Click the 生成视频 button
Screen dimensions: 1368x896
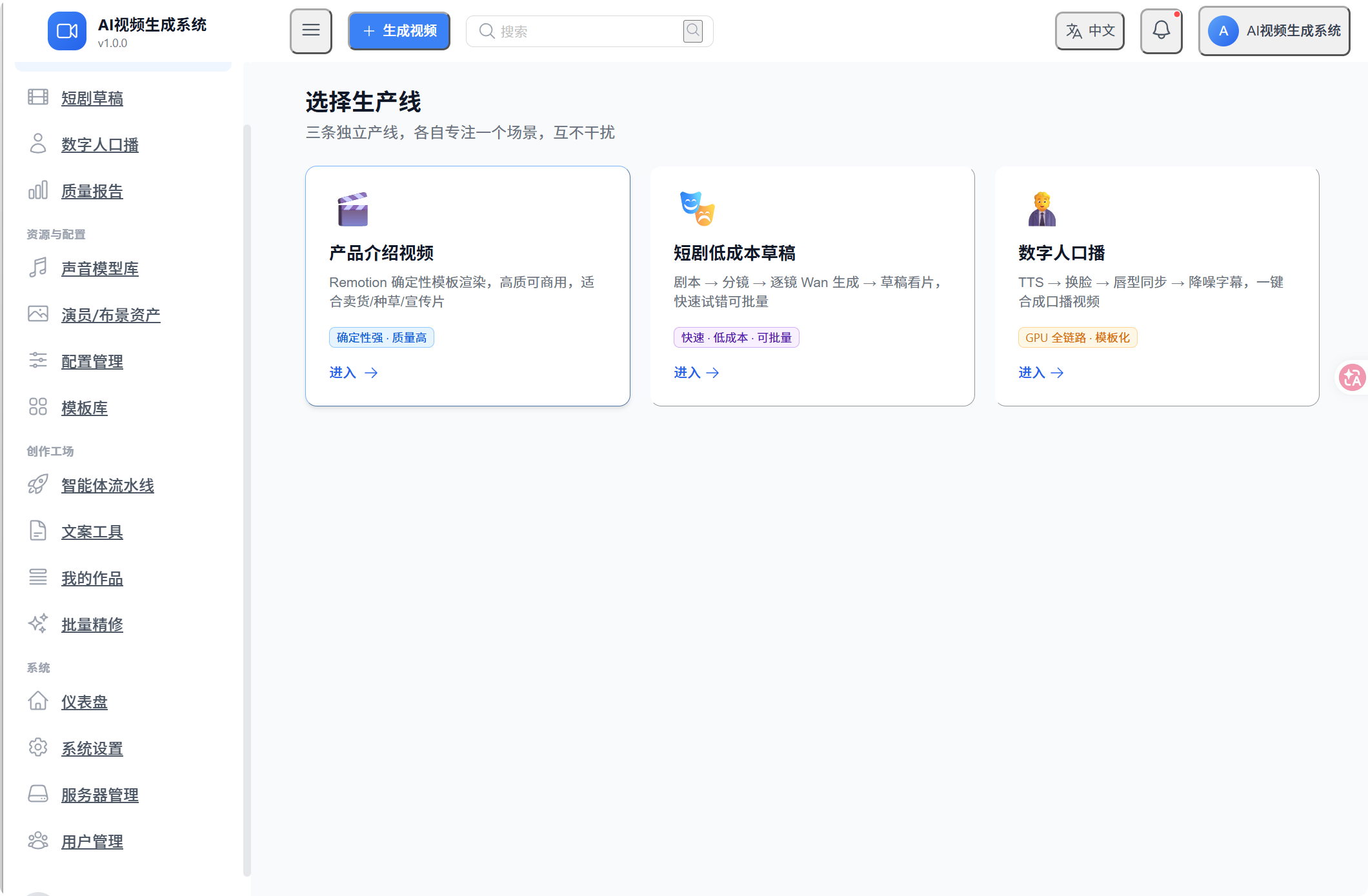(x=399, y=31)
